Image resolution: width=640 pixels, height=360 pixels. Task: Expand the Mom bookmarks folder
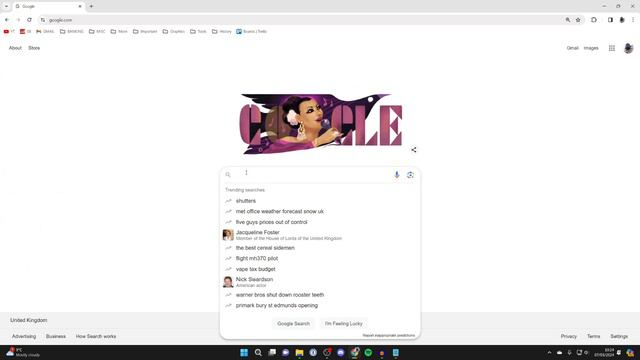pyautogui.click(x=119, y=31)
